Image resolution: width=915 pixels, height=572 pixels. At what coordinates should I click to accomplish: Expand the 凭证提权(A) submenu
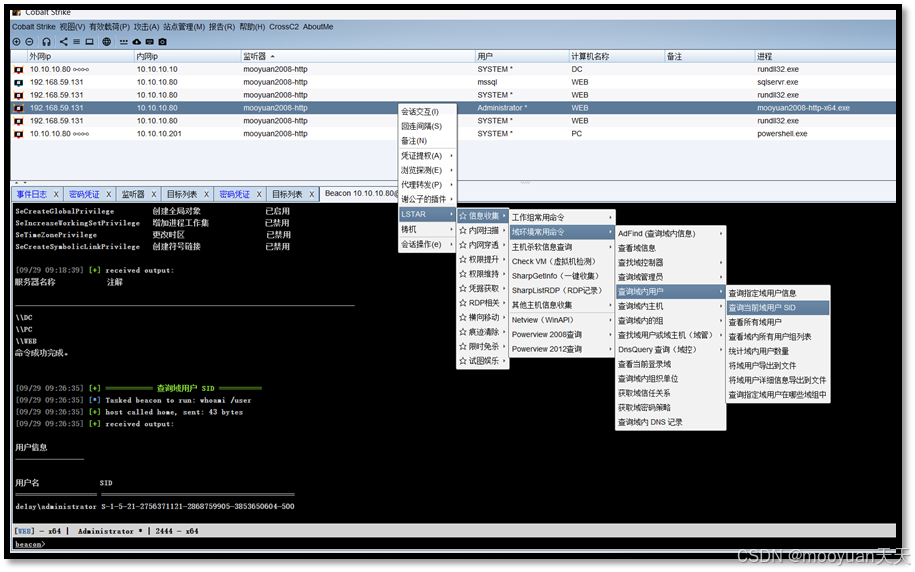427,156
